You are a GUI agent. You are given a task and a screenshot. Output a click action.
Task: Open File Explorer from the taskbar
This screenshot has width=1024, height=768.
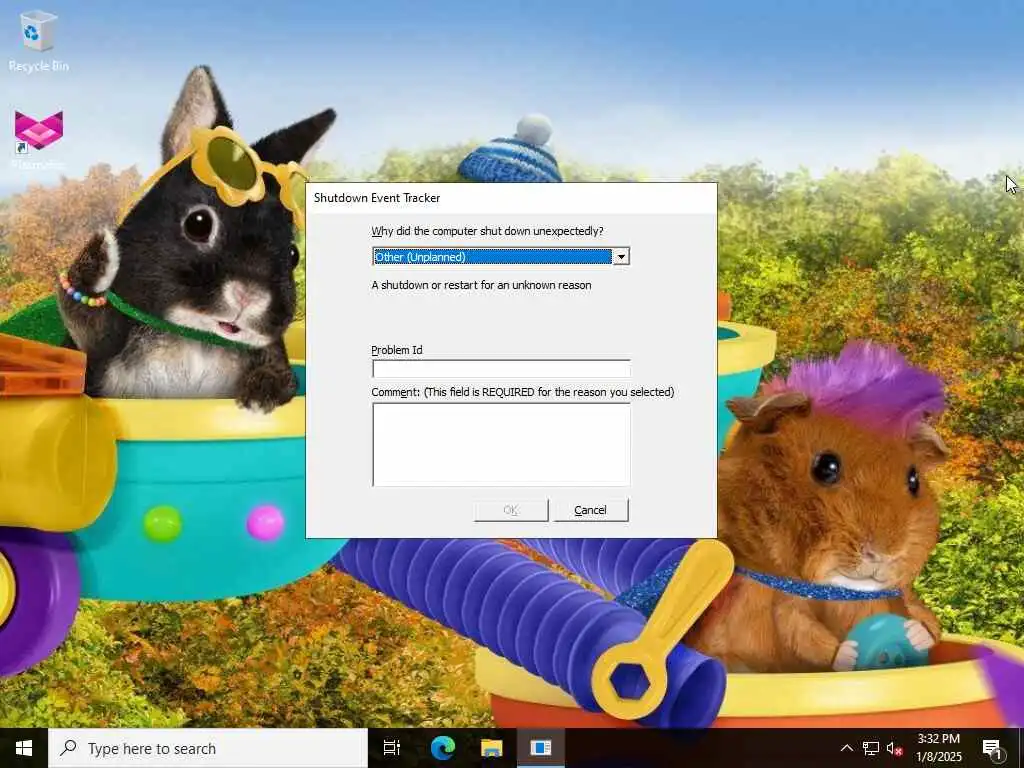coord(492,748)
